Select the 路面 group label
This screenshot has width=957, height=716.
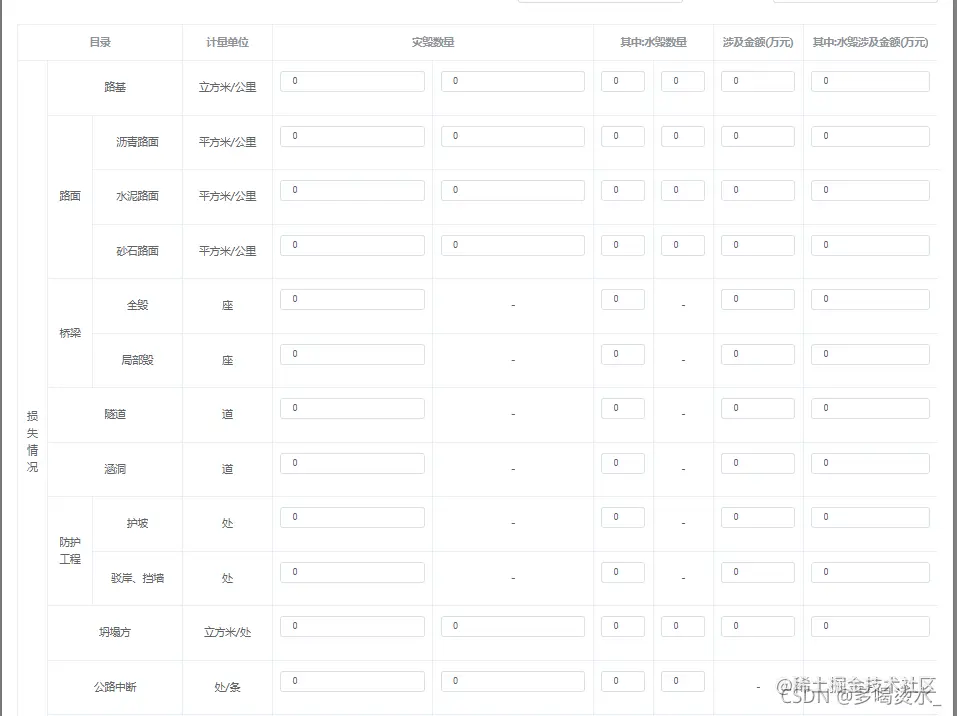(x=70, y=196)
